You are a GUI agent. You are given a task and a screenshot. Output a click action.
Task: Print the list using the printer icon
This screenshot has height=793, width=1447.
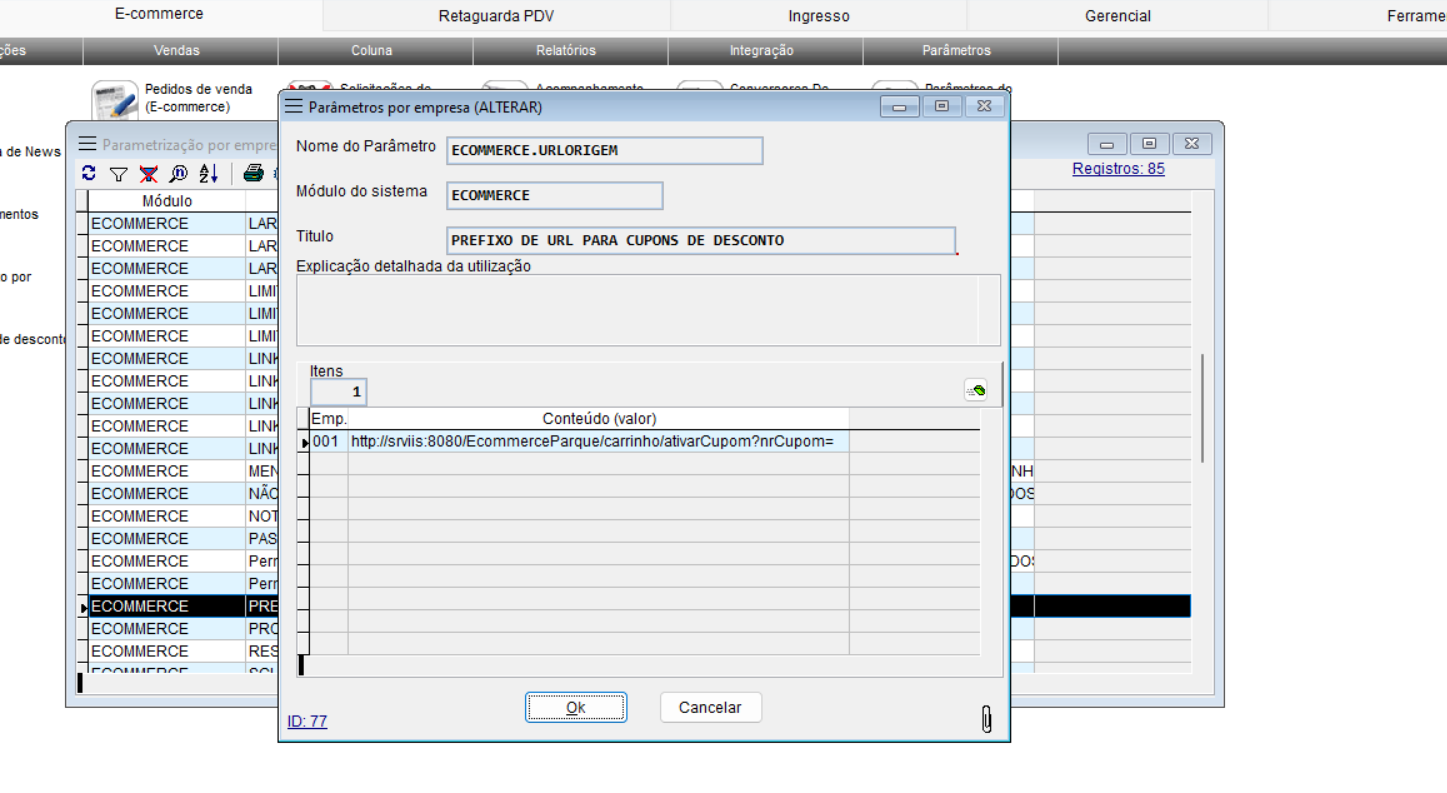pyautogui.click(x=254, y=174)
